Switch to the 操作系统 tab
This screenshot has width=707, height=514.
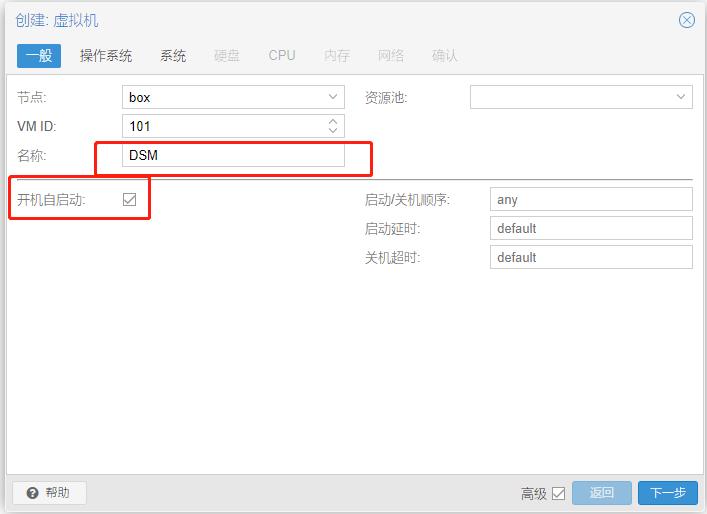pyautogui.click(x=106, y=56)
